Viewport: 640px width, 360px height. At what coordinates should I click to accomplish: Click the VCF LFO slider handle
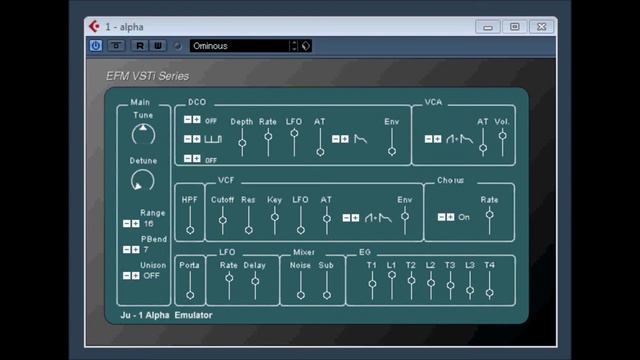[x=301, y=230]
